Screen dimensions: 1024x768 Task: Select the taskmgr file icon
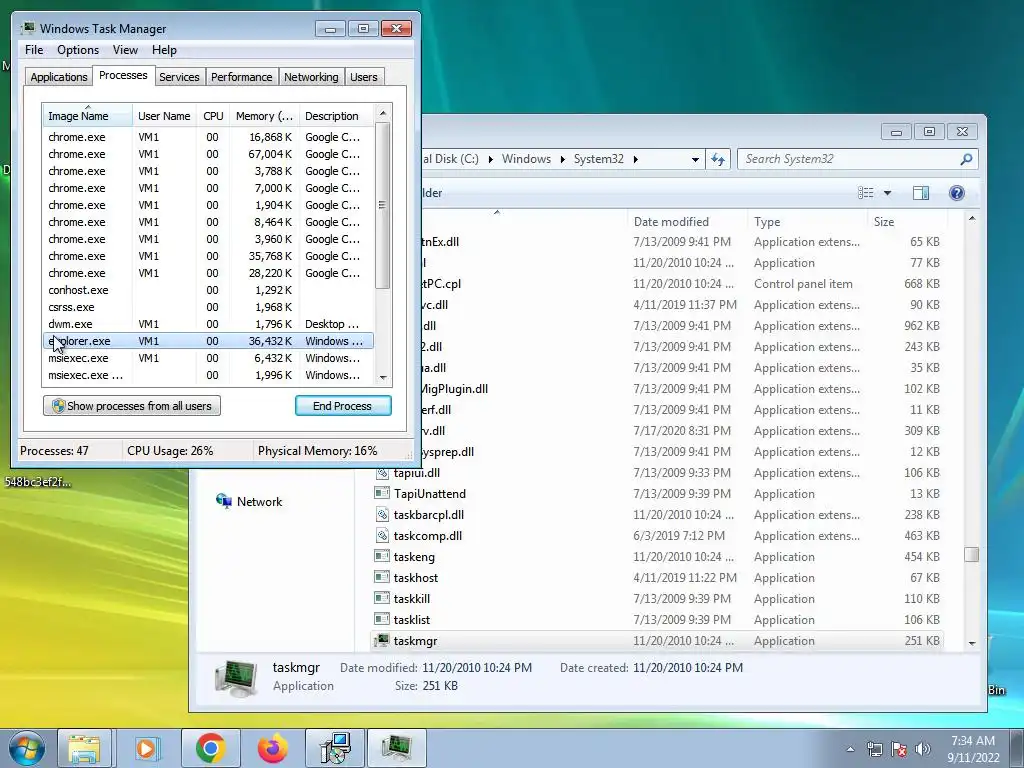point(381,641)
